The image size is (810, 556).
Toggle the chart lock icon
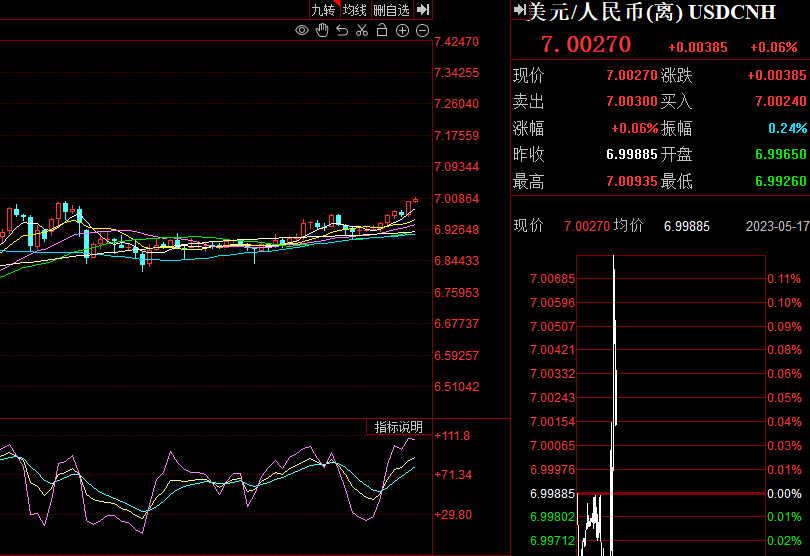tap(382, 31)
